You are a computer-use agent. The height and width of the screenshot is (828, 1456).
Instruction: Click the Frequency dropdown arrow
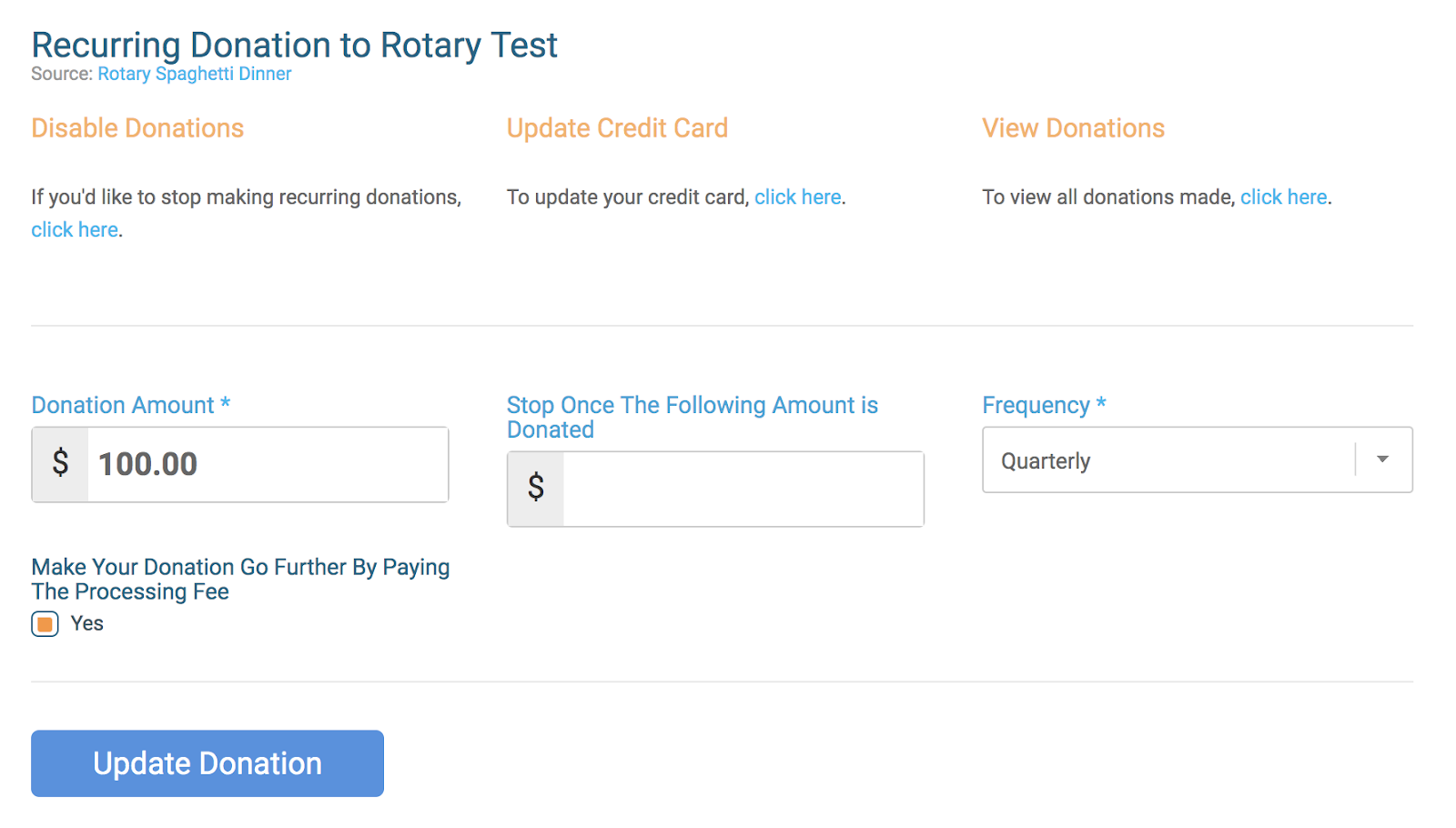tap(1382, 459)
